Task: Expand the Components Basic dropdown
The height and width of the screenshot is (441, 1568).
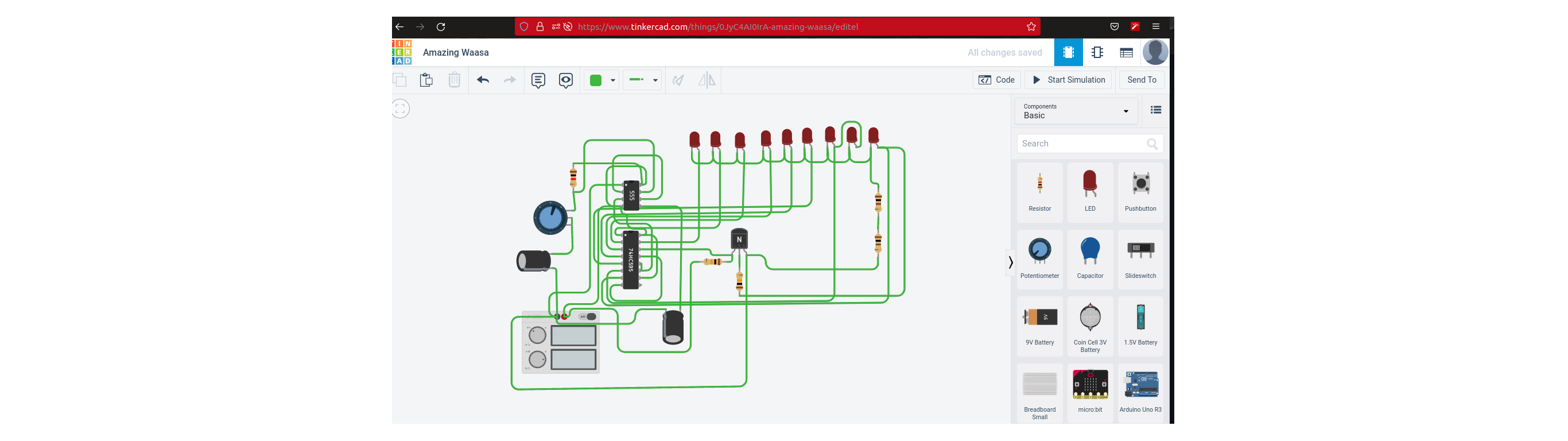Action: [x=1076, y=111]
